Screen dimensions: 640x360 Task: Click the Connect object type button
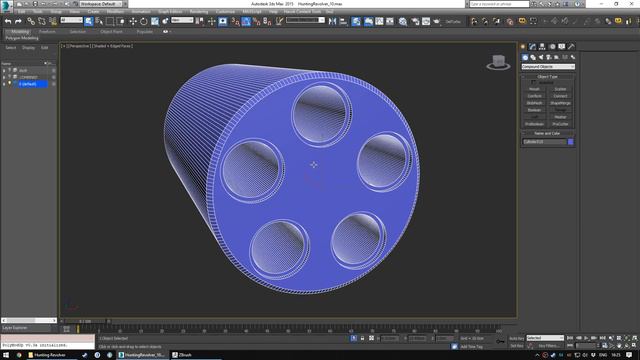coord(560,96)
